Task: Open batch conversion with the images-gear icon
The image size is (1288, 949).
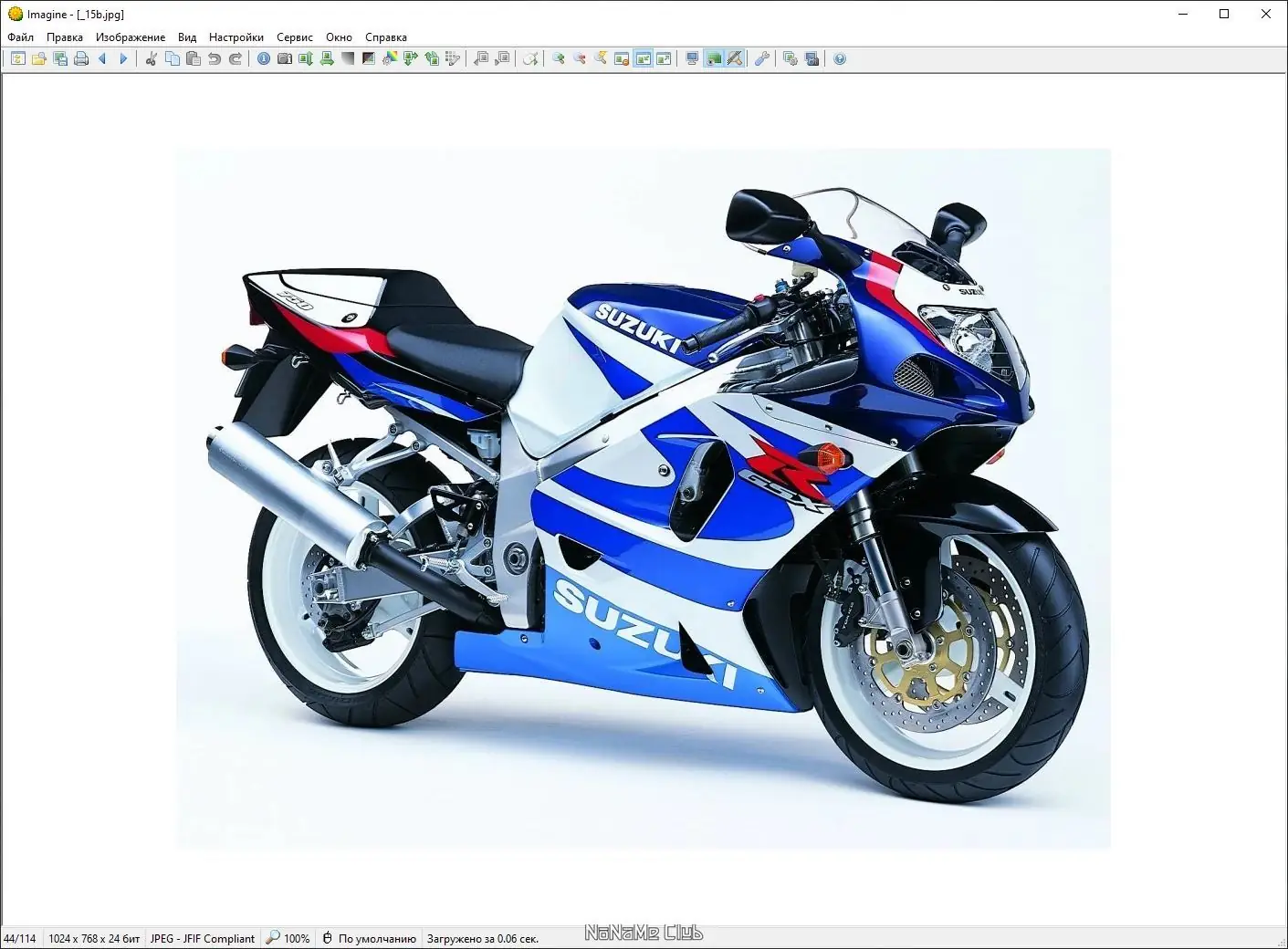Action: [791, 59]
